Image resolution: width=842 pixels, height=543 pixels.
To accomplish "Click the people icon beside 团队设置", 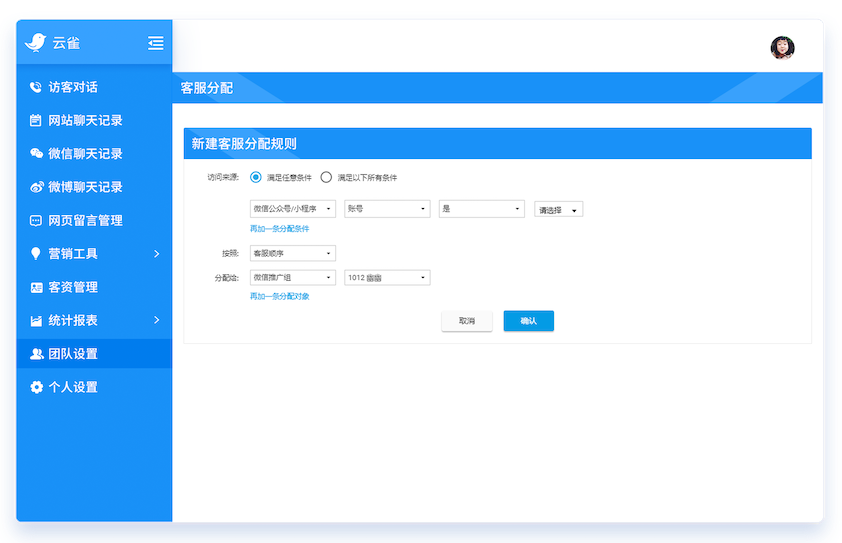I will coord(37,354).
